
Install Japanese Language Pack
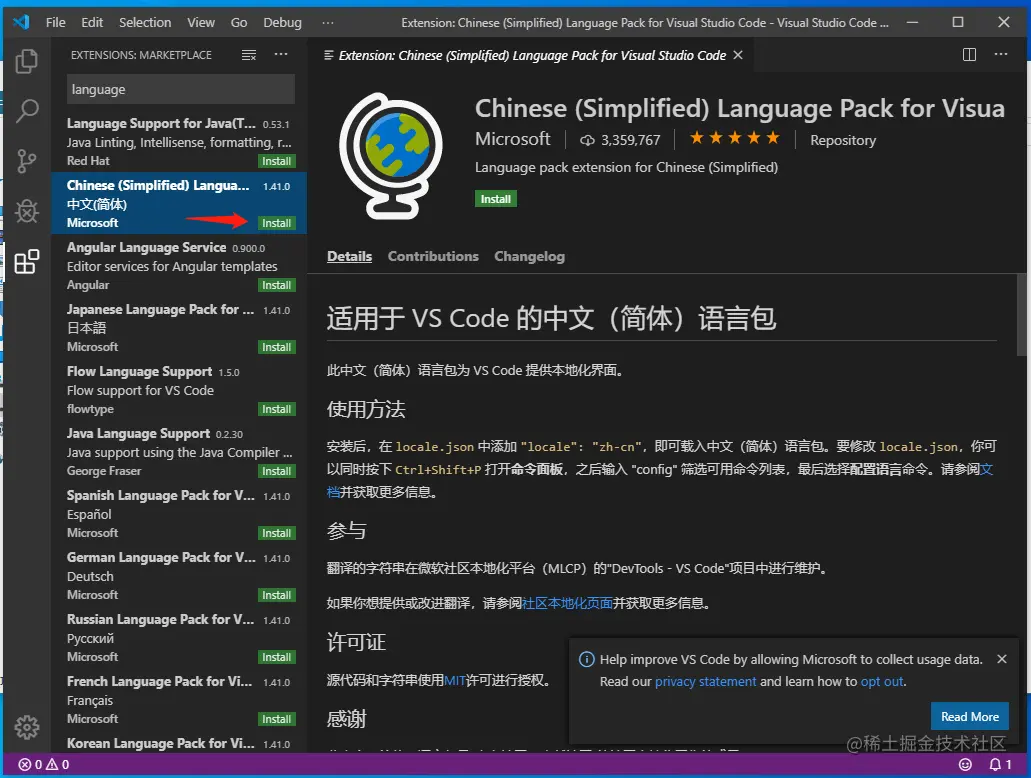coord(276,347)
